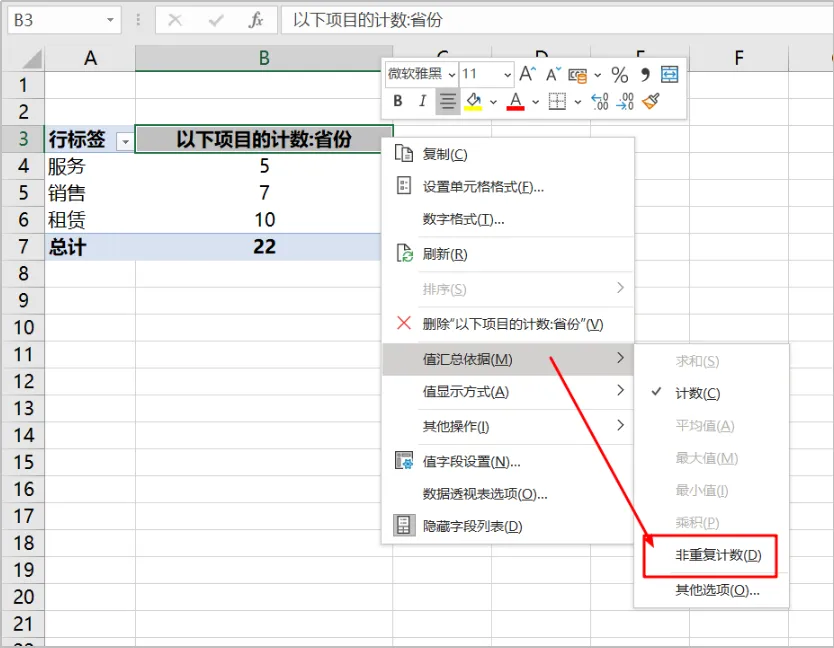
Task: Click the center align icon in mini toolbar
Action: (448, 101)
